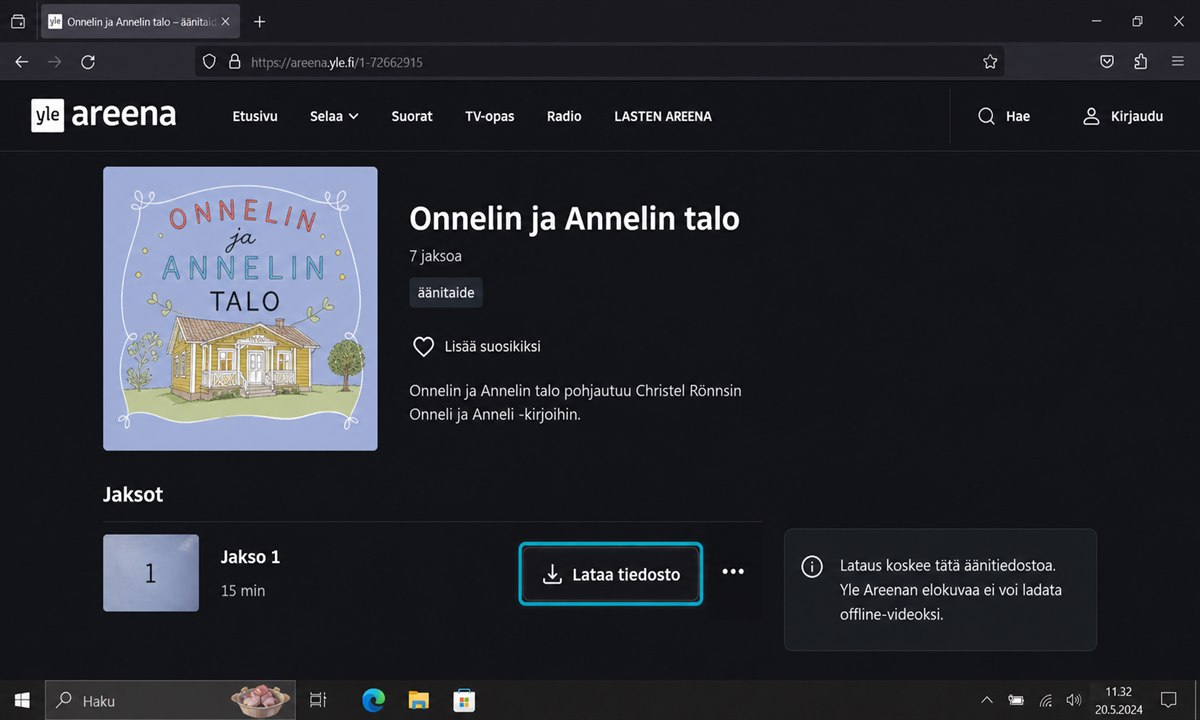Click the Yle Areena logo

pos(103,115)
